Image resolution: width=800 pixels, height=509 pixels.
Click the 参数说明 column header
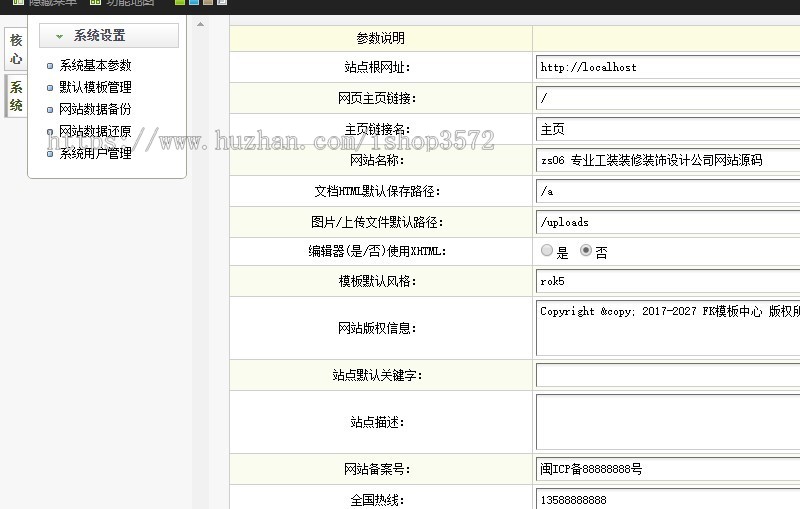pos(381,38)
